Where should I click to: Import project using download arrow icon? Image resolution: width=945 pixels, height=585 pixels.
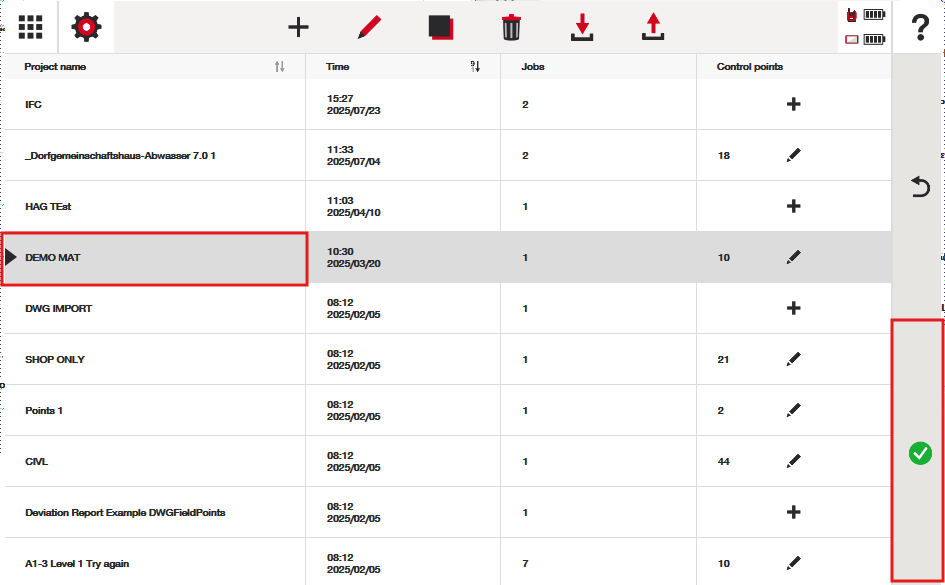click(582, 27)
